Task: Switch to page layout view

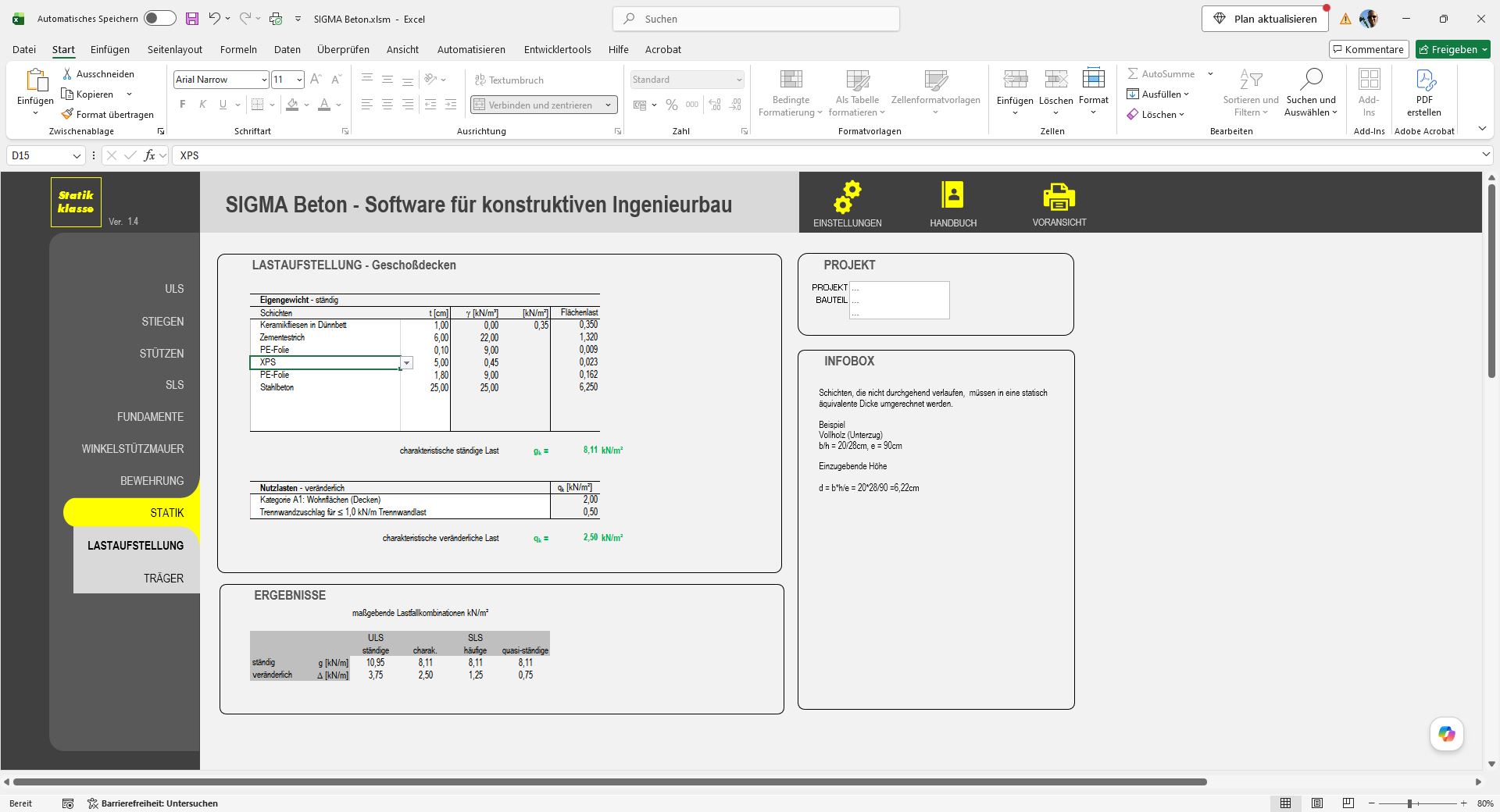Action: pos(1317,803)
